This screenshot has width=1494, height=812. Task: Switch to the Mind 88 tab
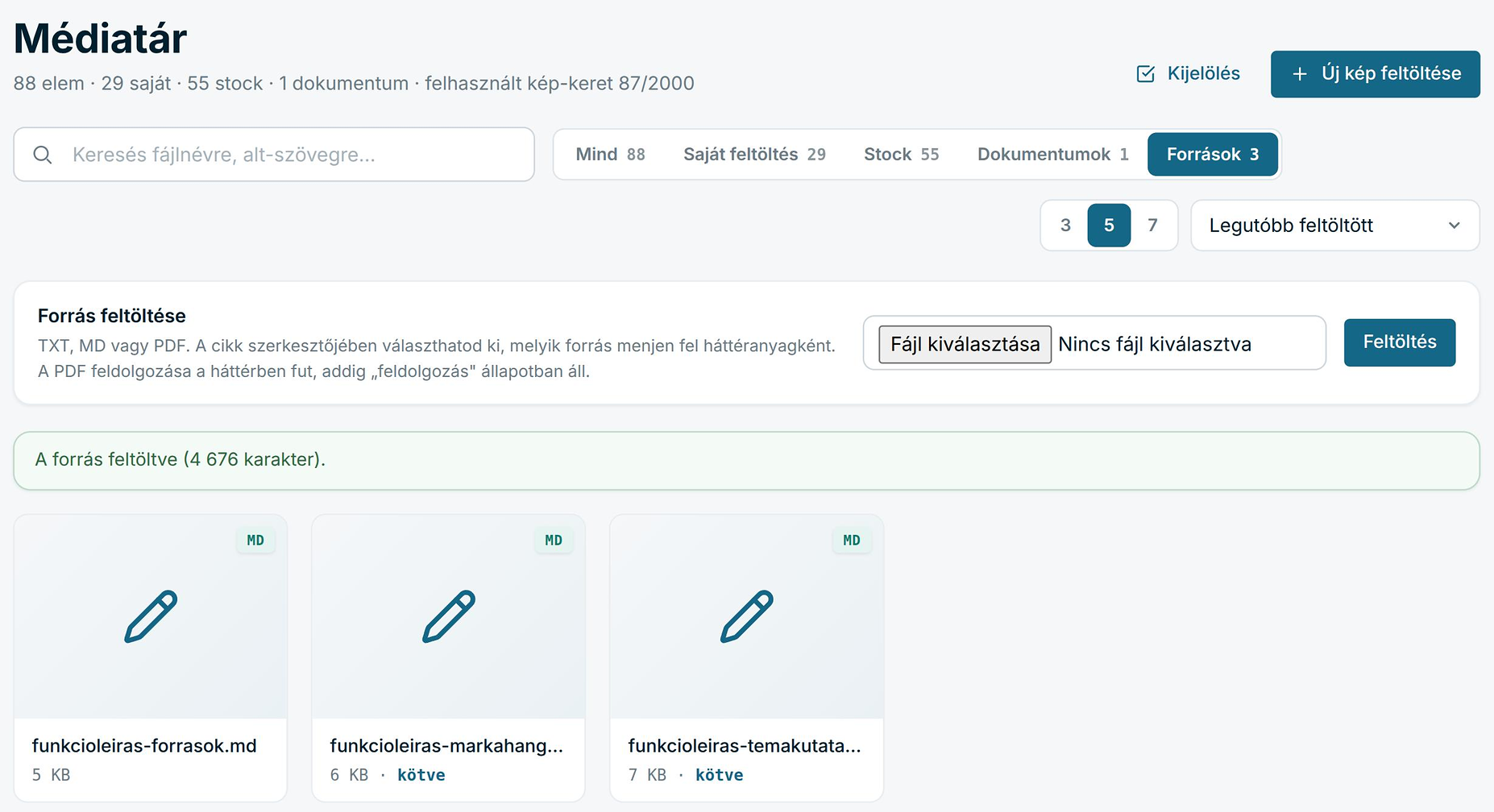pos(610,154)
